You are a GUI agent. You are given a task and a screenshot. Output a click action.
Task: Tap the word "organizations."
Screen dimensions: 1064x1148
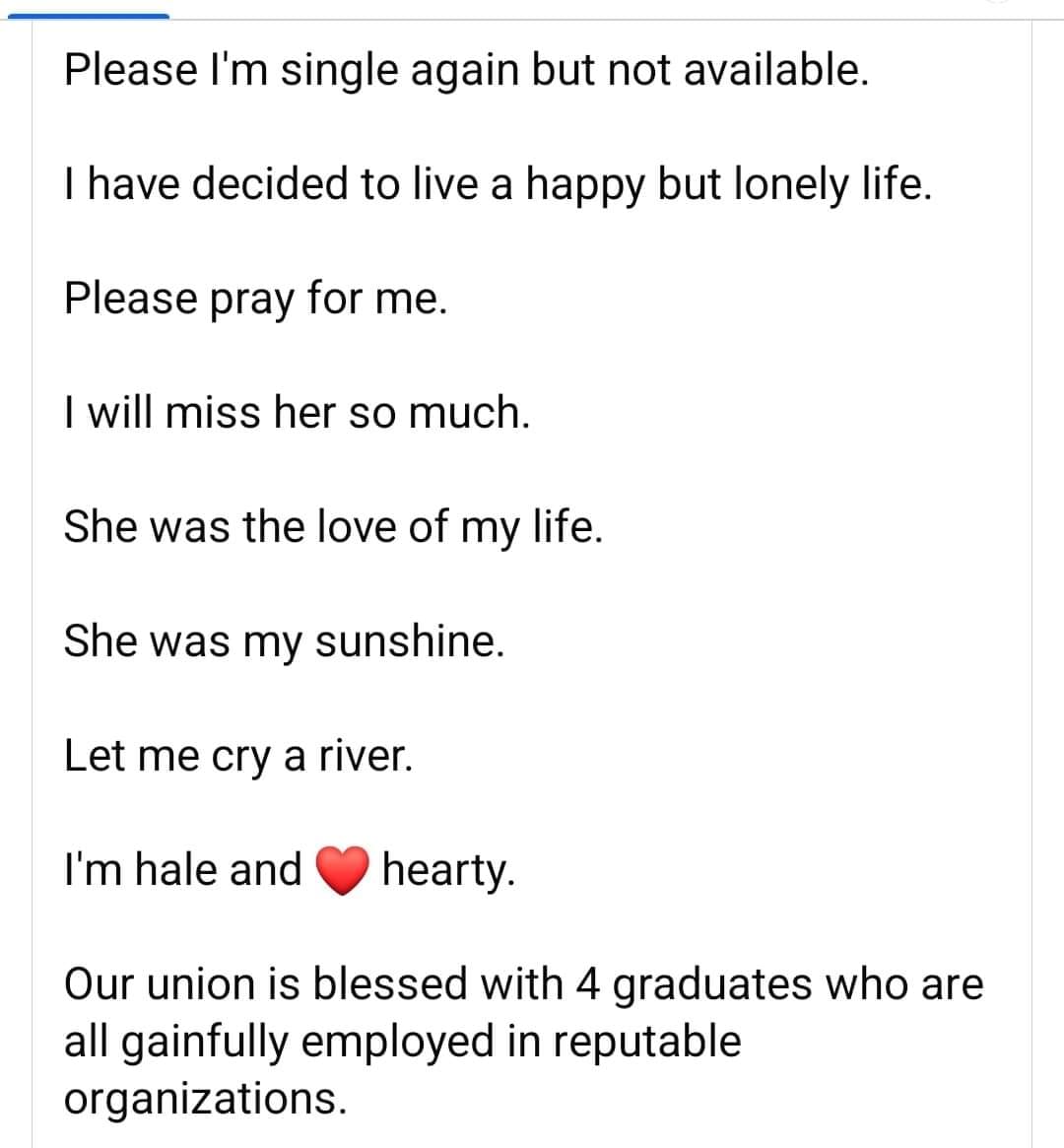point(205,1098)
